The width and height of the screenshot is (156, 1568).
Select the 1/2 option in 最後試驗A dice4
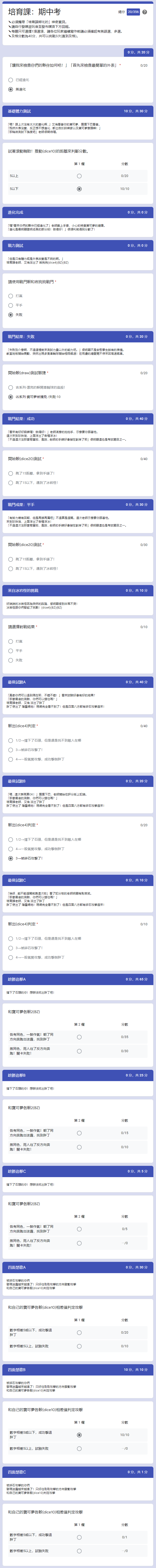10,740
